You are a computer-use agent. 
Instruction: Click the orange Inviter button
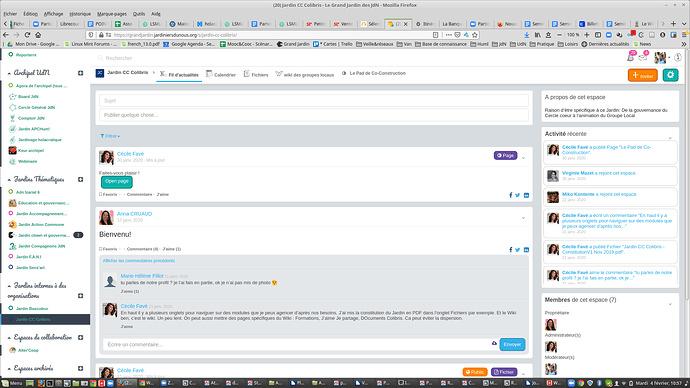(x=642, y=75)
